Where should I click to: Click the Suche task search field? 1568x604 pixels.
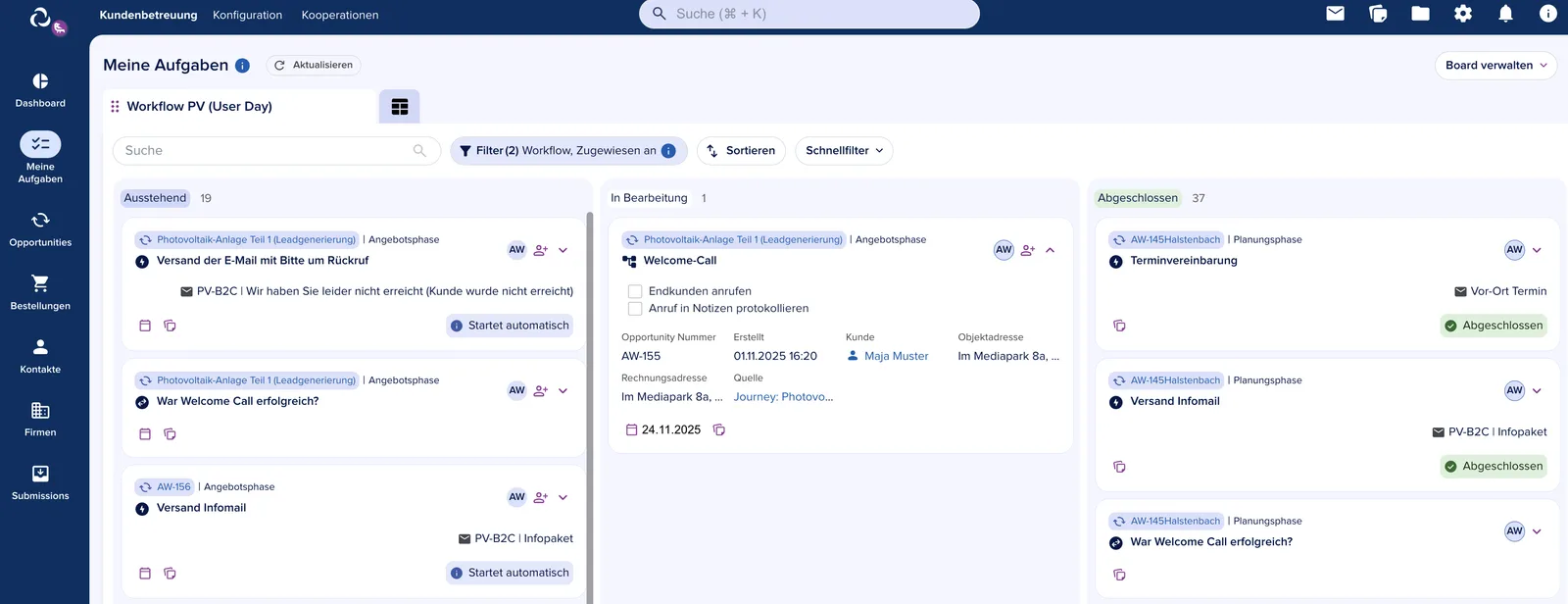pyautogui.click(x=274, y=151)
